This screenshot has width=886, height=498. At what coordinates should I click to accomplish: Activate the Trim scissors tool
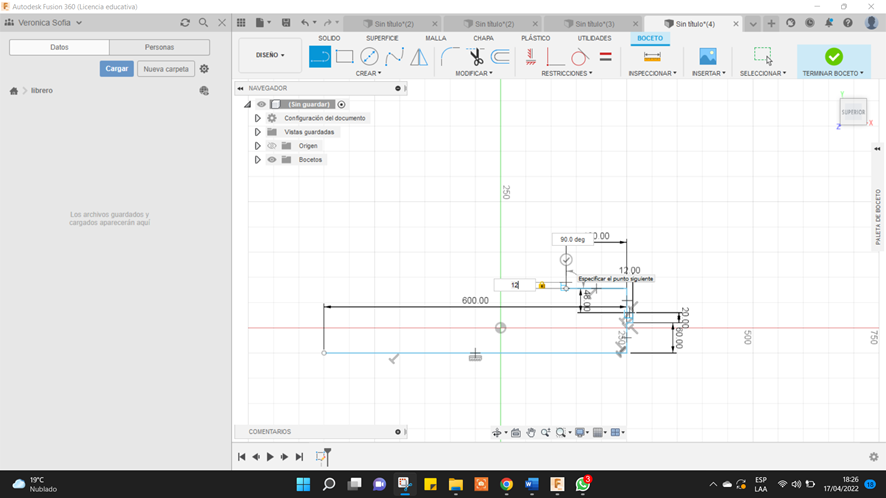pos(476,57)
